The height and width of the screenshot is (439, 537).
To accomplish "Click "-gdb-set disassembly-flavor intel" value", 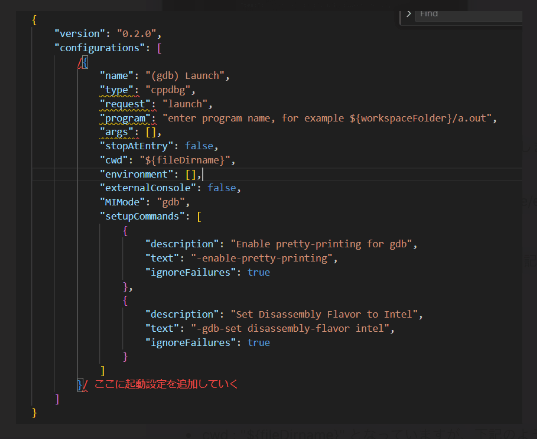I will (x=290, y=329).
